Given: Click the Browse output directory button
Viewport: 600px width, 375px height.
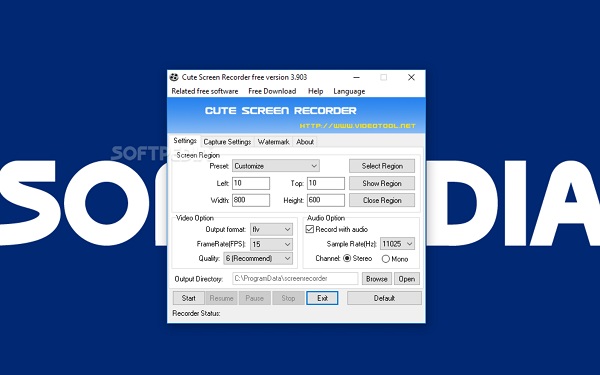Looking at the screenshot, I should pos(377,279).
